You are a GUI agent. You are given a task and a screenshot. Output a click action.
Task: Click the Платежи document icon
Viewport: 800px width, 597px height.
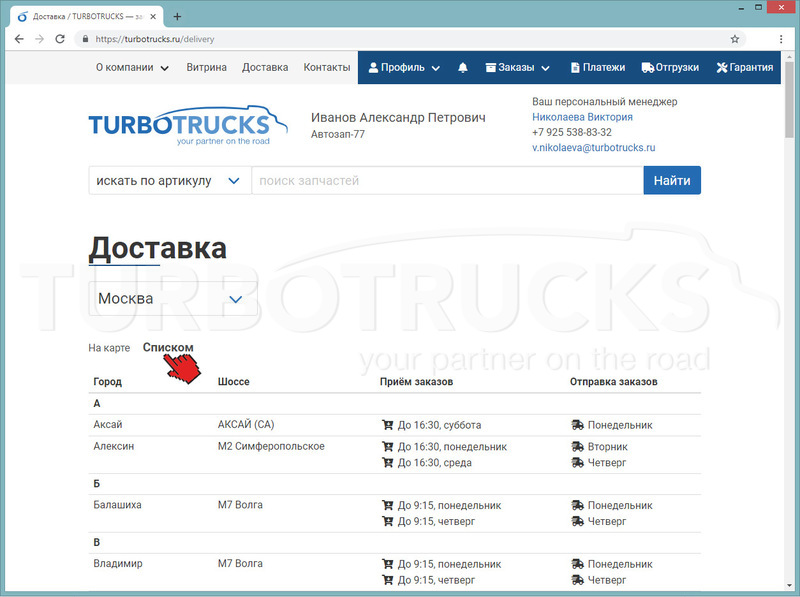pyautogui.click(x=575, y=67)
